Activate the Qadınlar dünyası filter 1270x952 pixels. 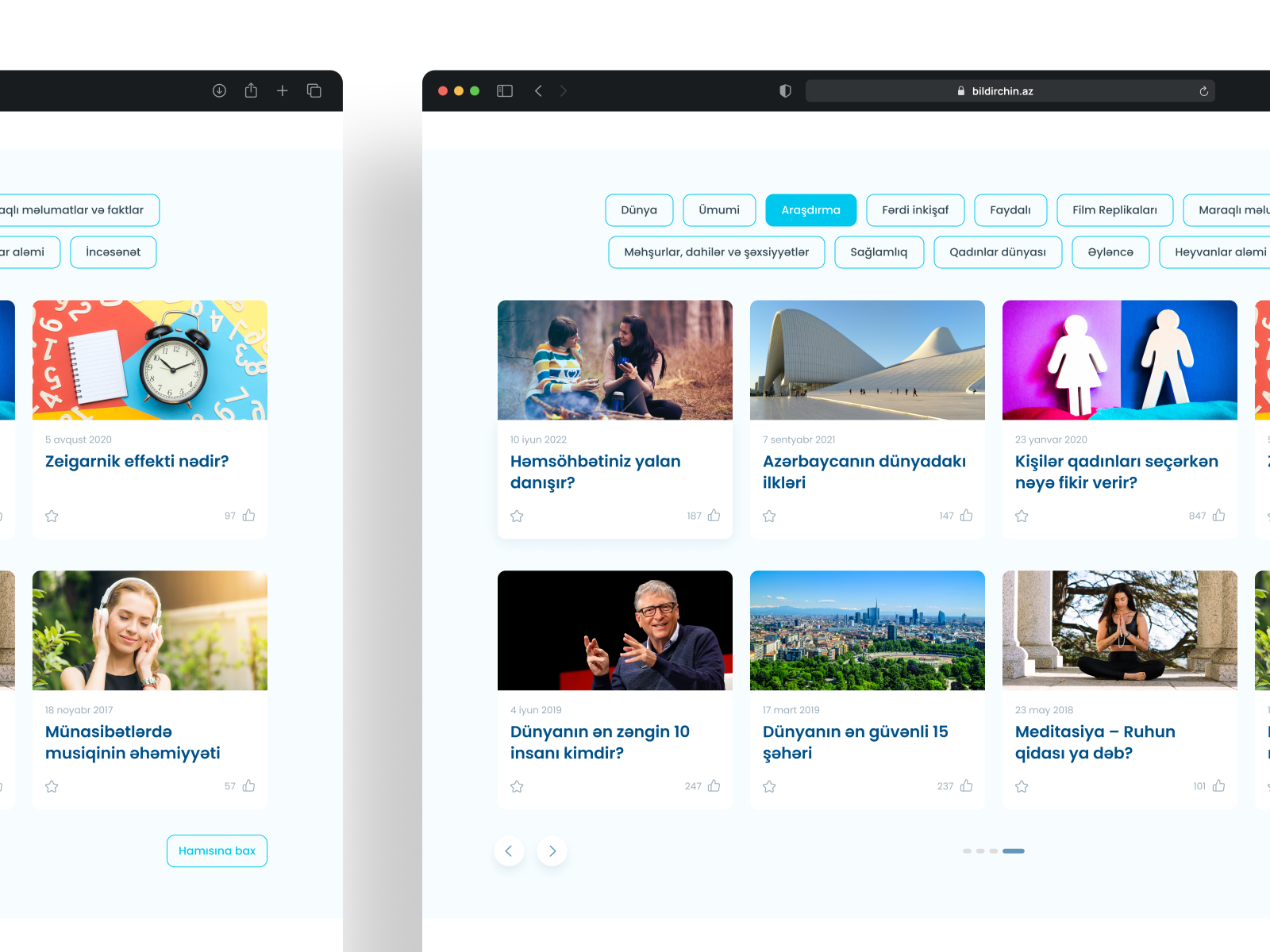click(998, 252)
